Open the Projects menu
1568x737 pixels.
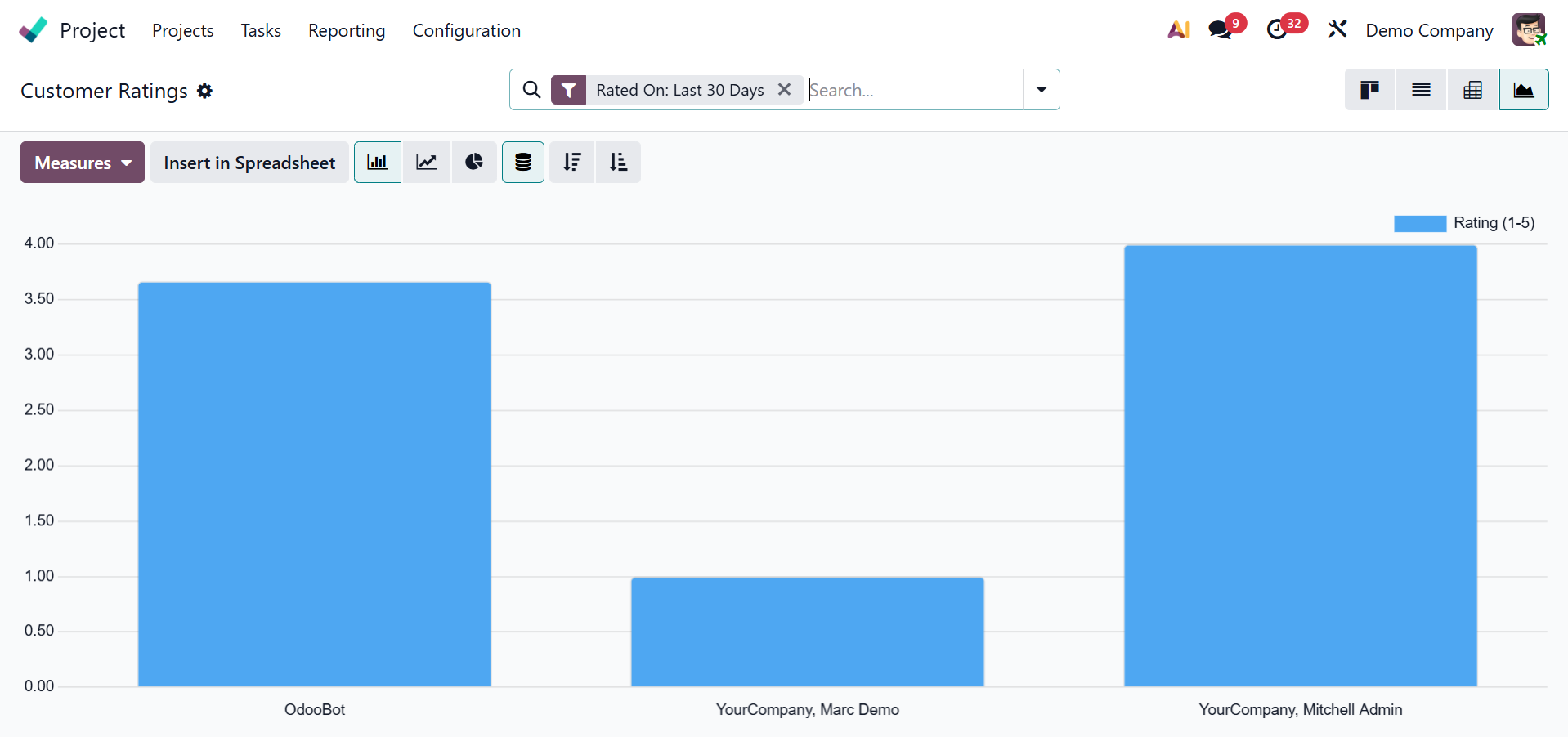tap(183, 30)
